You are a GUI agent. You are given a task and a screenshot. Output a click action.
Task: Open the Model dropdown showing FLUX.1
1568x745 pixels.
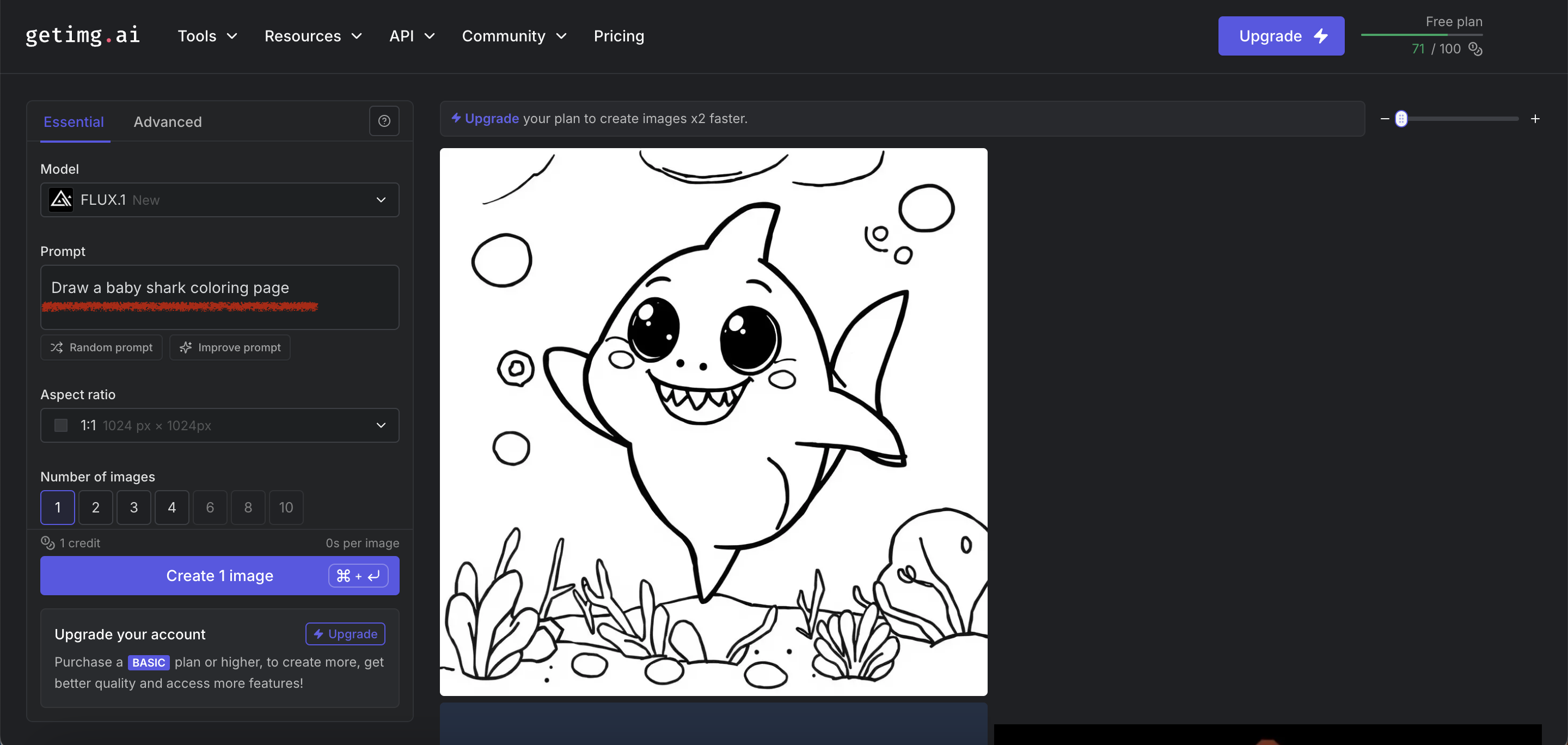click(220, 200)
